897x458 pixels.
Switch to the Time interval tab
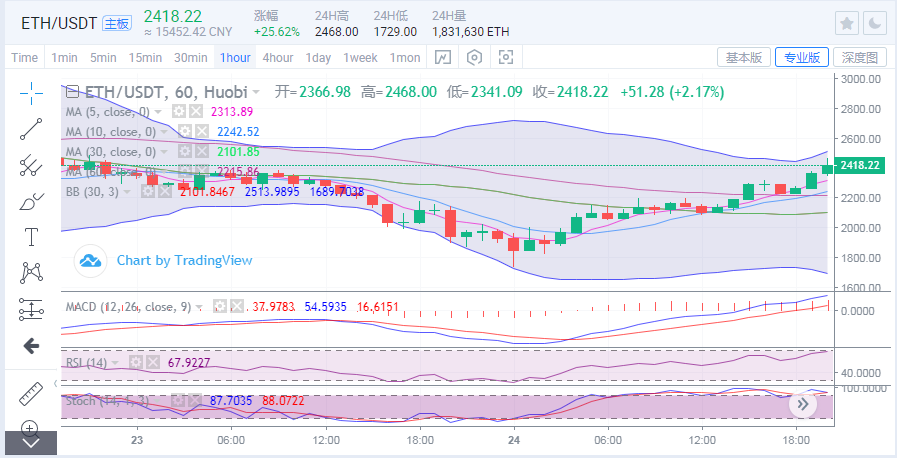(x=25, y=57)
